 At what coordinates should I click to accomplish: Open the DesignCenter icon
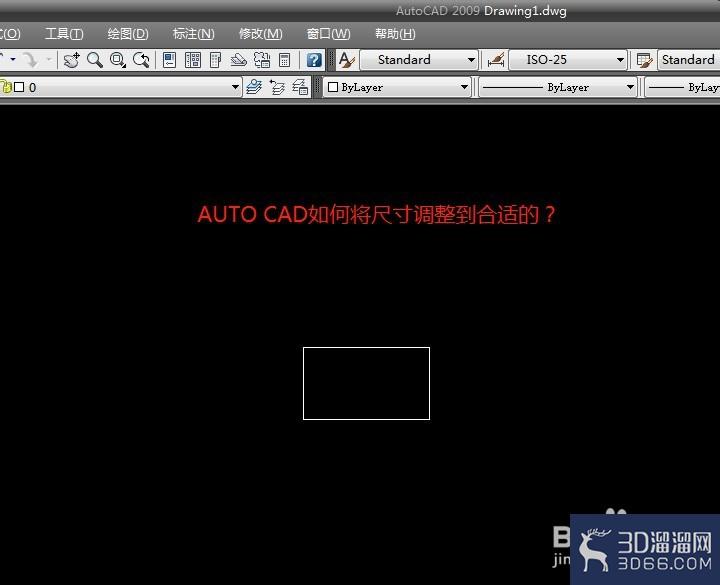tap(193, 60)
